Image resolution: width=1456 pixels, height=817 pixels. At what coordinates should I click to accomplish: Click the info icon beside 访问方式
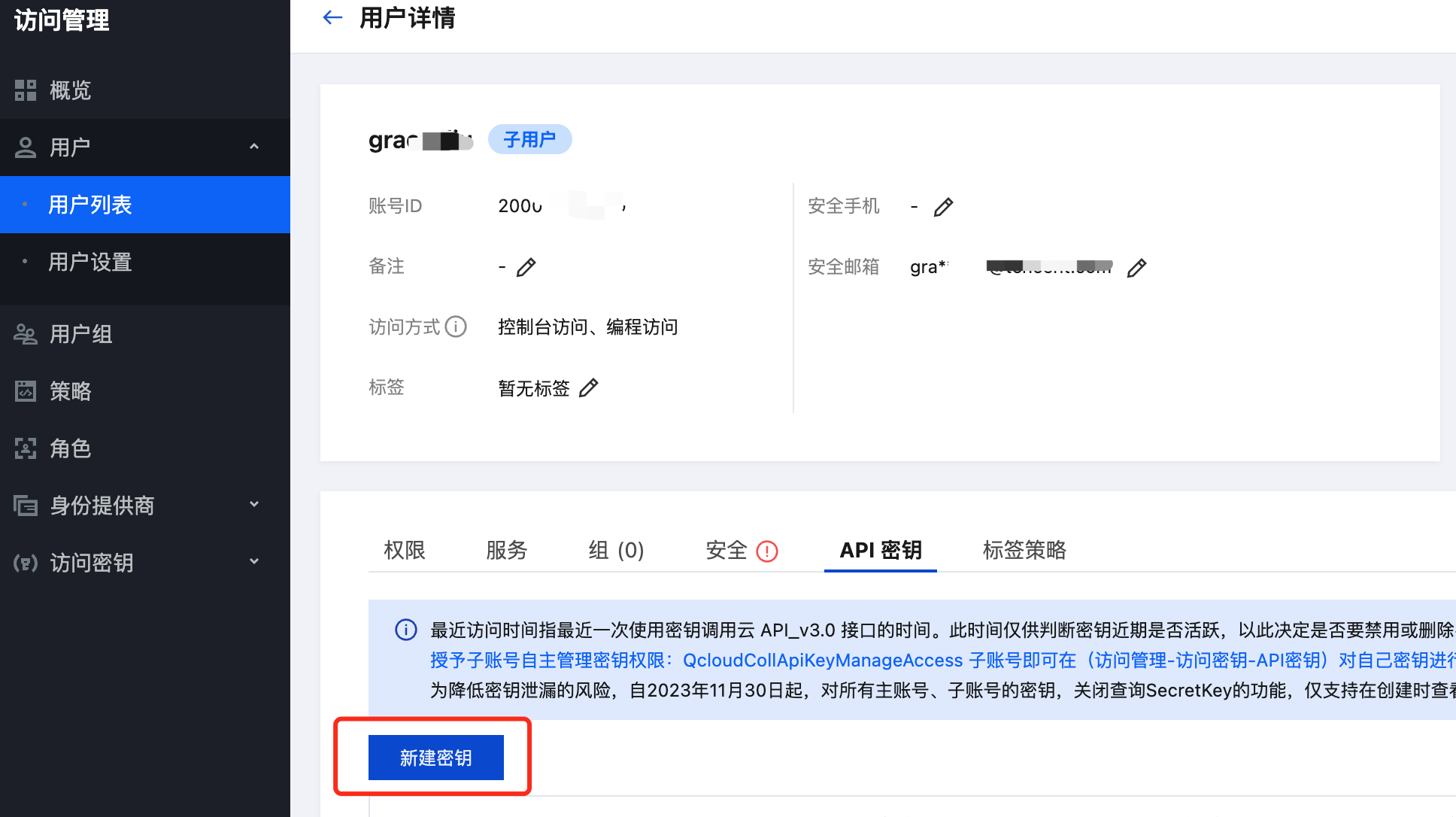click(456, 326)
